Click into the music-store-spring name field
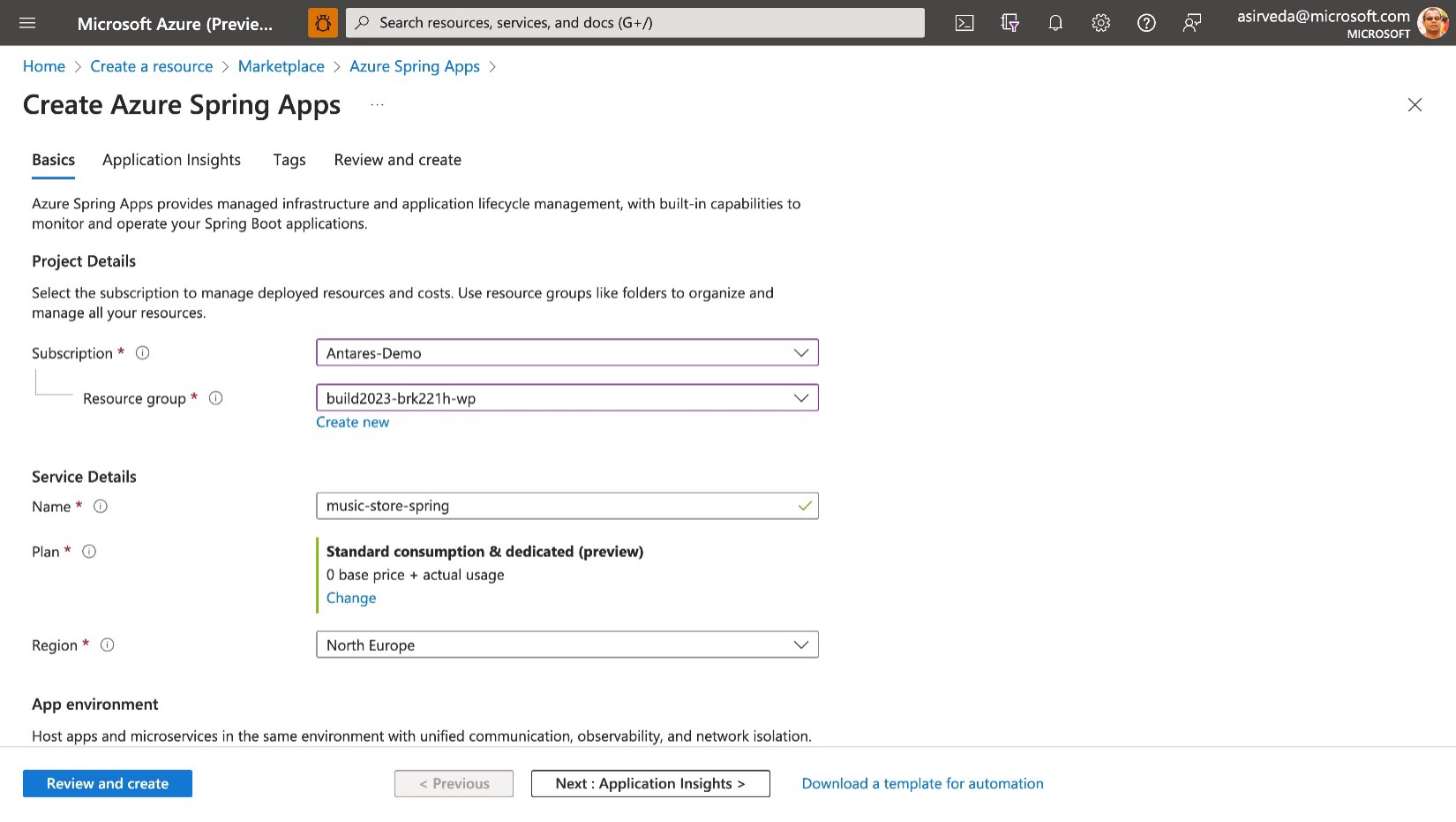The image size is (1456, 822). pos(567,506)
